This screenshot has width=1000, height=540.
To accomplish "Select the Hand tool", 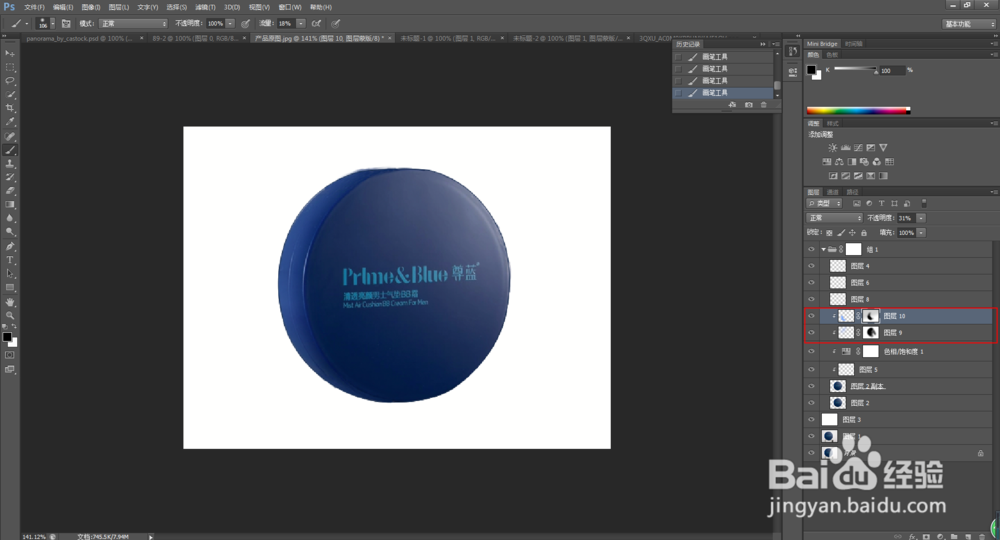I will coord(10,302).
